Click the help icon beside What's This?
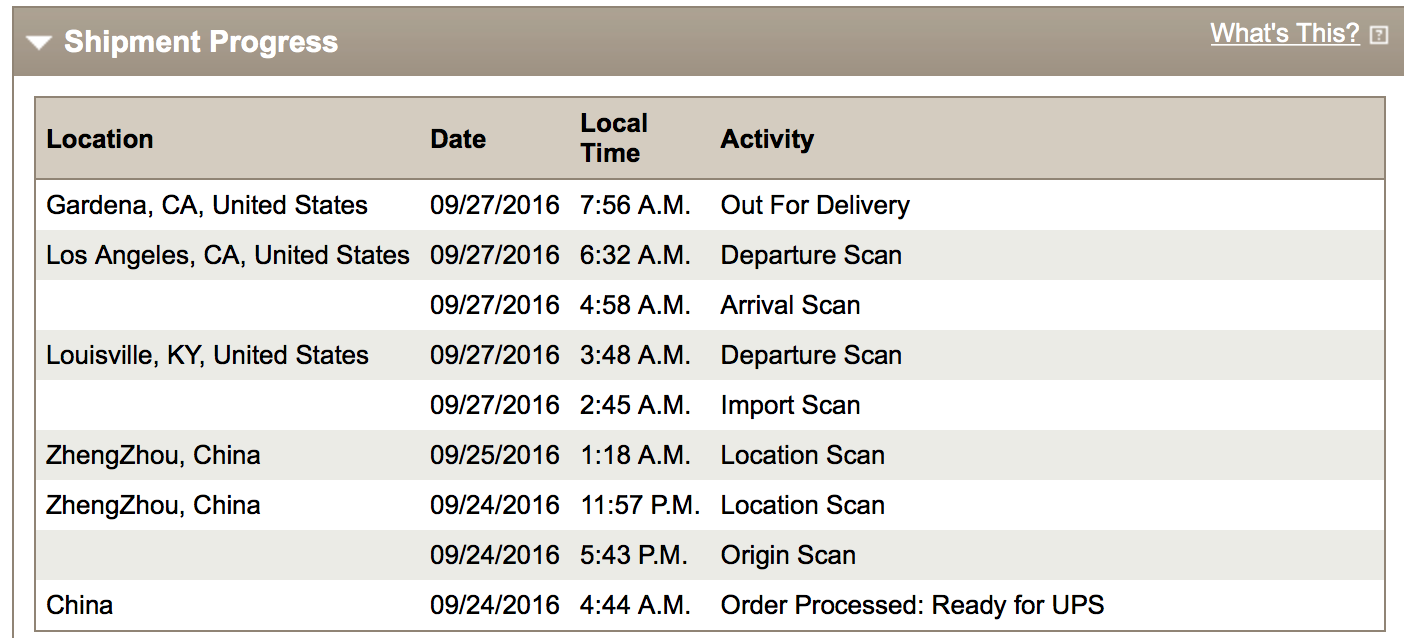1404x638 pixels. [x=1379, y=35]
